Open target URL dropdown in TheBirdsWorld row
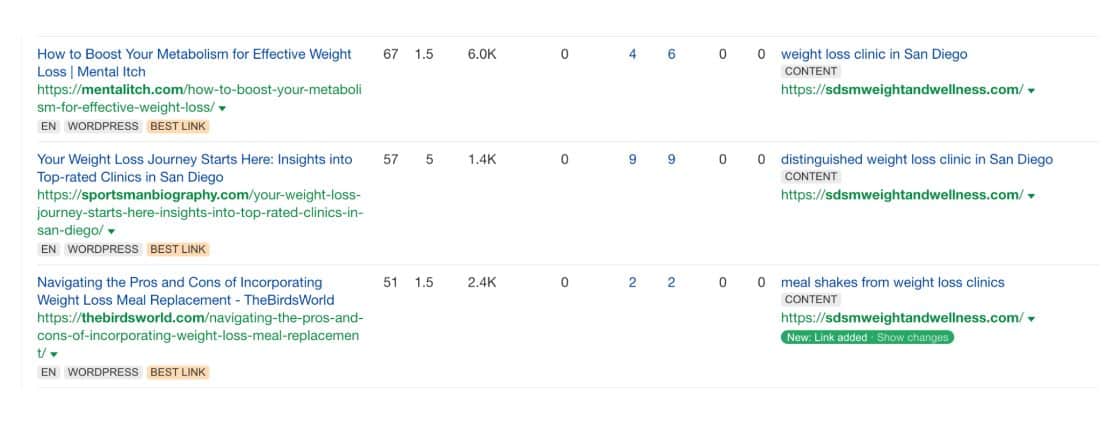Viewport: 1119px width, 423px height. pyautogui.click(x=1031, y=319)
